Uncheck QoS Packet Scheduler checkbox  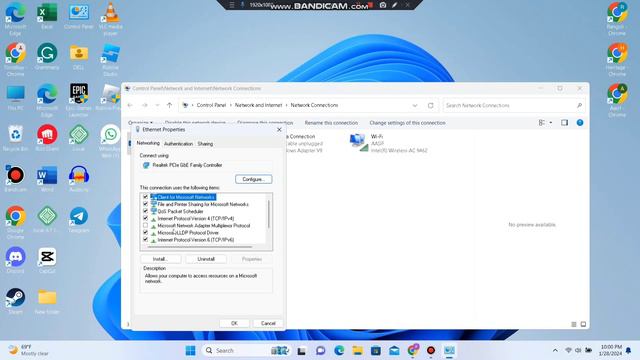coord(145,211)
